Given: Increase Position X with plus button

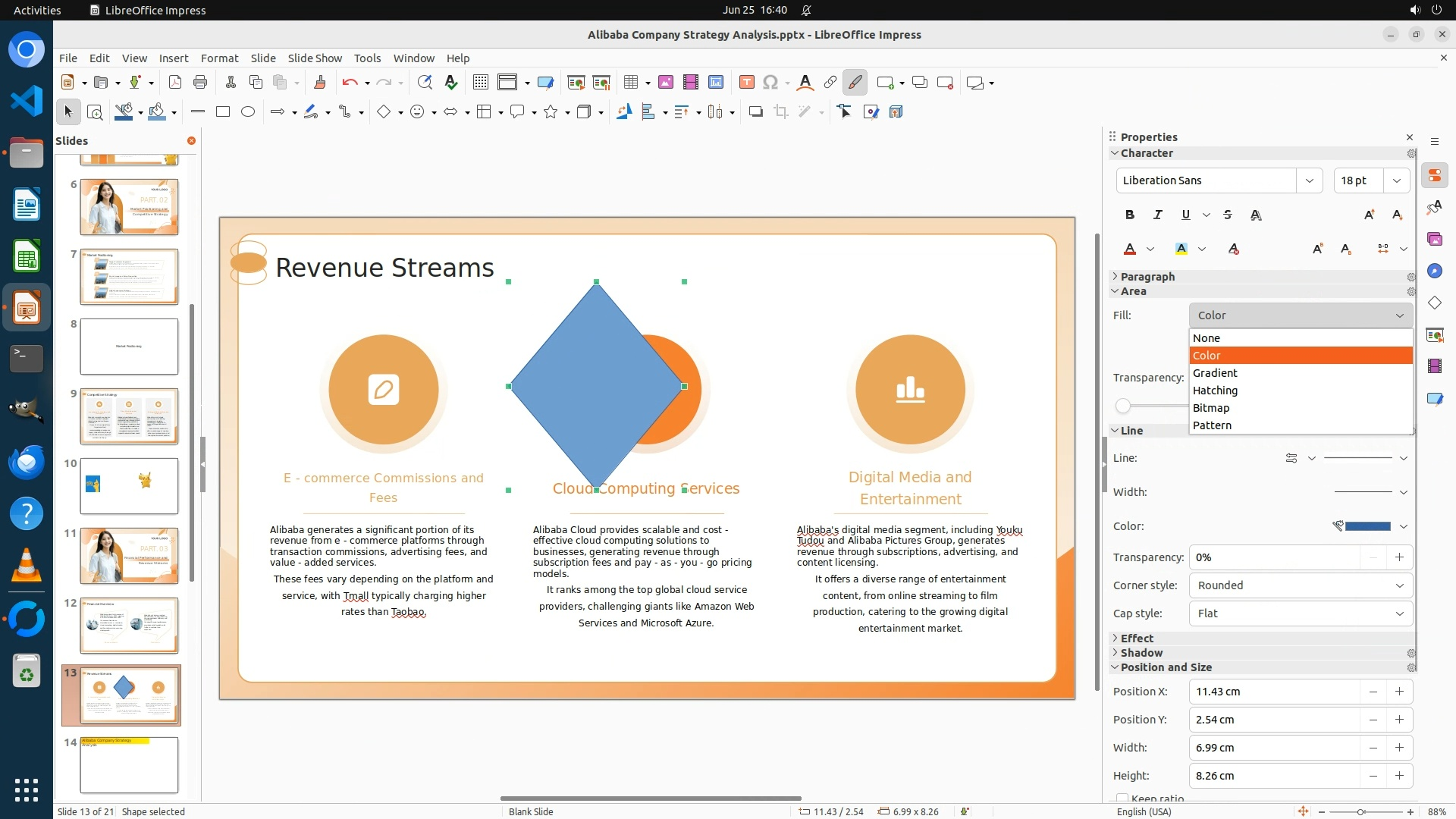Looking at the screenshot, I should 1399,691.
